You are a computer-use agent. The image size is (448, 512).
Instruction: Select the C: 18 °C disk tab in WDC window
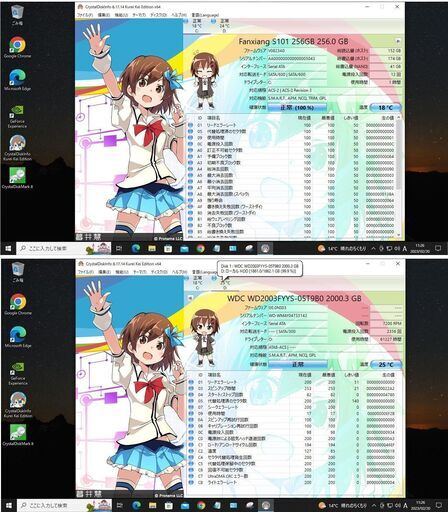click(197, 283)
